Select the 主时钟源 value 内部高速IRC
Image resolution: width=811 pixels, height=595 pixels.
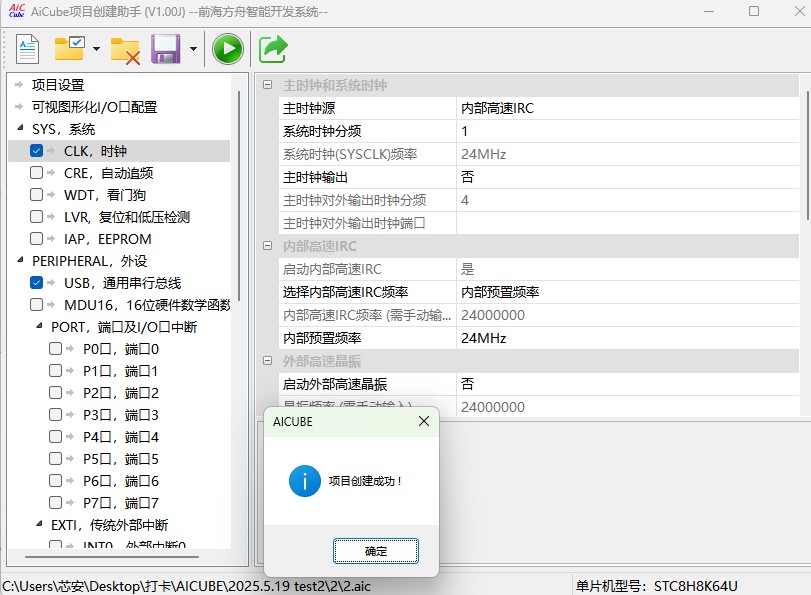(627, 108)
